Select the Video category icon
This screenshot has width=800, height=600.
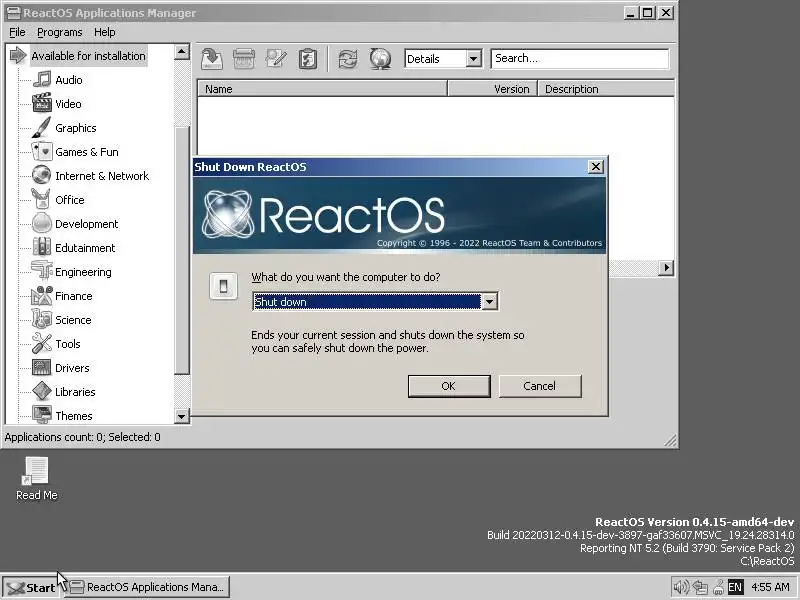click(42, 104)
